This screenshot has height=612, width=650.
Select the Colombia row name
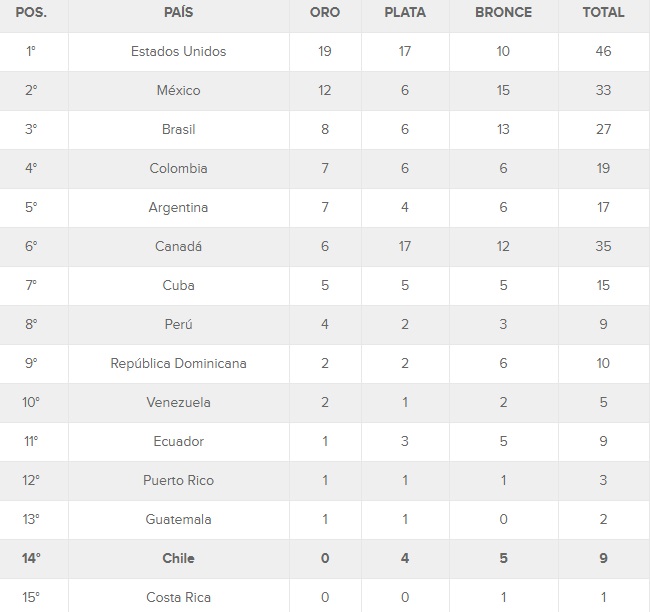tap(178, 168)
